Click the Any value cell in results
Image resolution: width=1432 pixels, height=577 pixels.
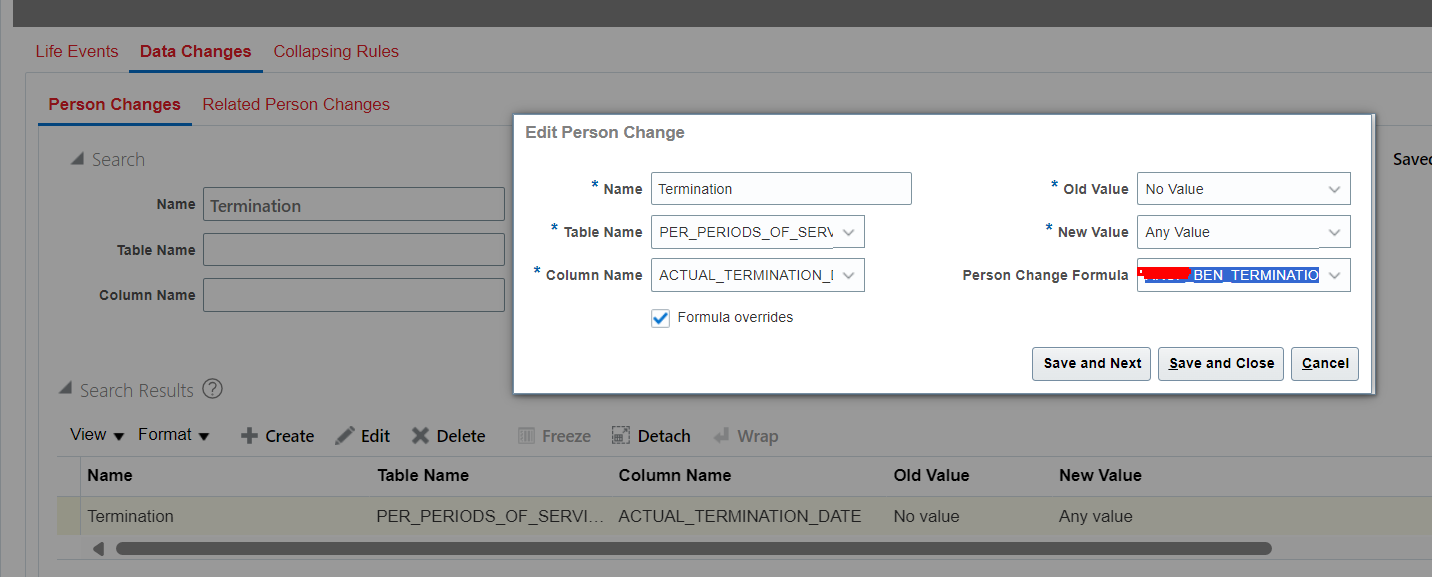click(x=1096, y=516)
